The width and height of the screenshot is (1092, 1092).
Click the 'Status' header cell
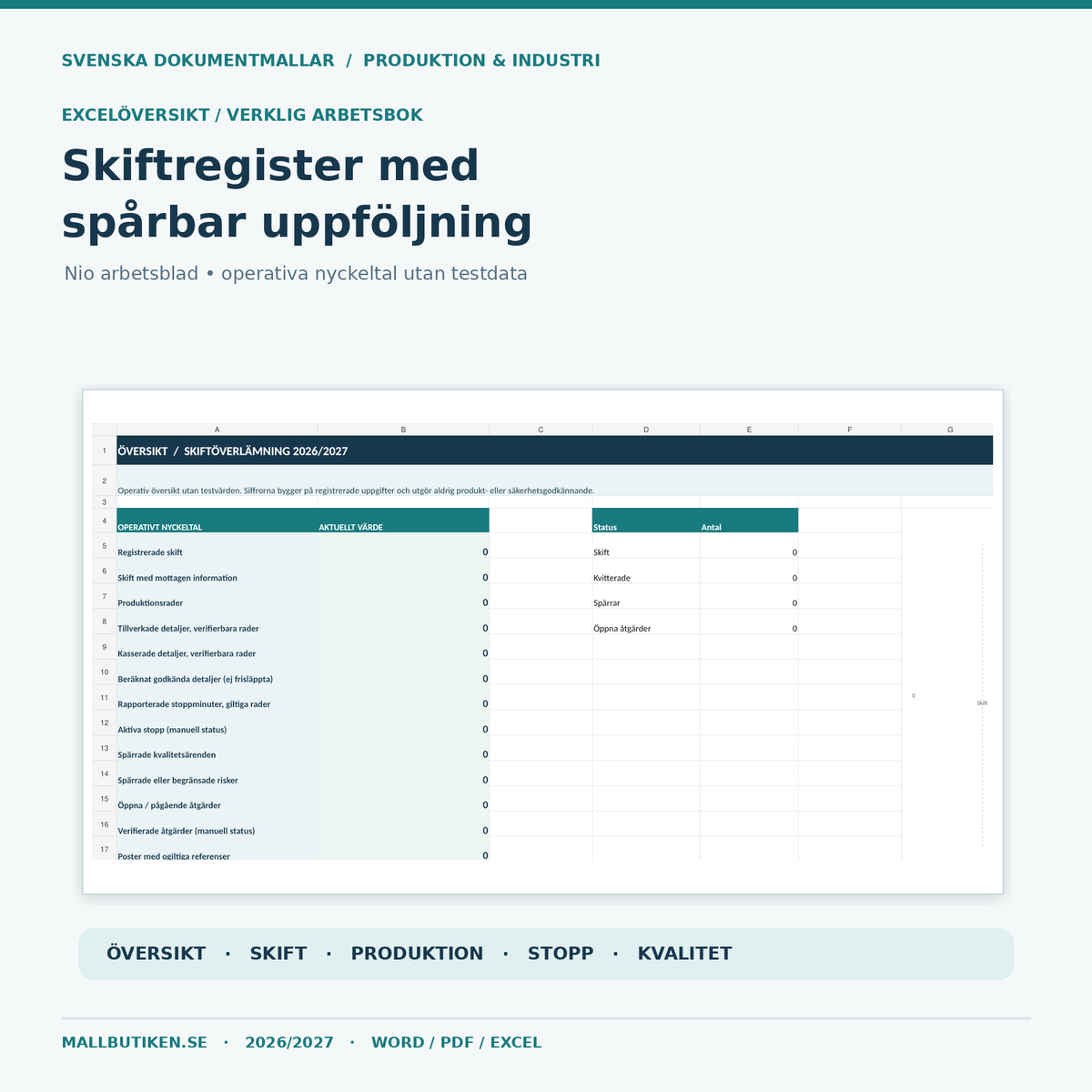tap(646, 521)
